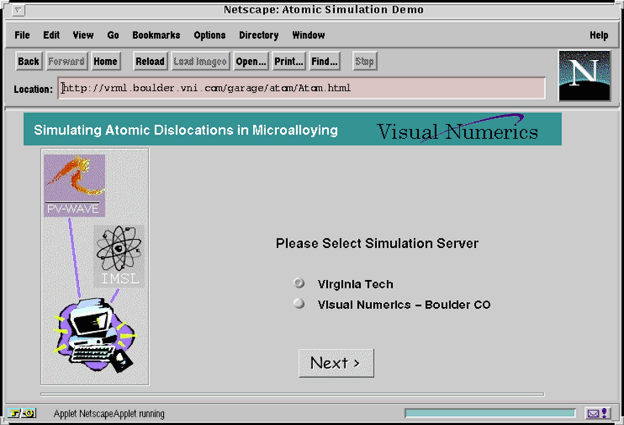Click the Virginia Tech label text
The image size is (624, 425).
coord(355,284)
